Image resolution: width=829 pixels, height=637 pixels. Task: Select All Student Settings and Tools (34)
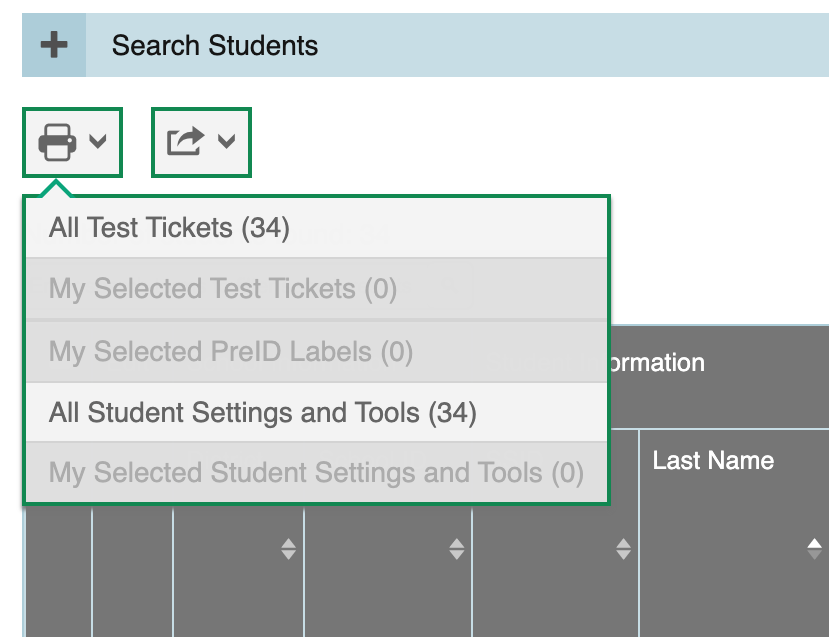click(262, 412)
